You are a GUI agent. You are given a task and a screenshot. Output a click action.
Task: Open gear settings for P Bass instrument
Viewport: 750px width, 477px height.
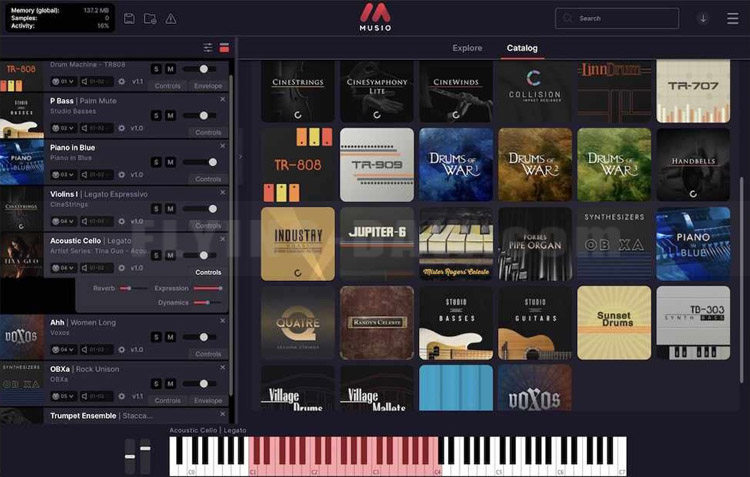tap(121, 128)
